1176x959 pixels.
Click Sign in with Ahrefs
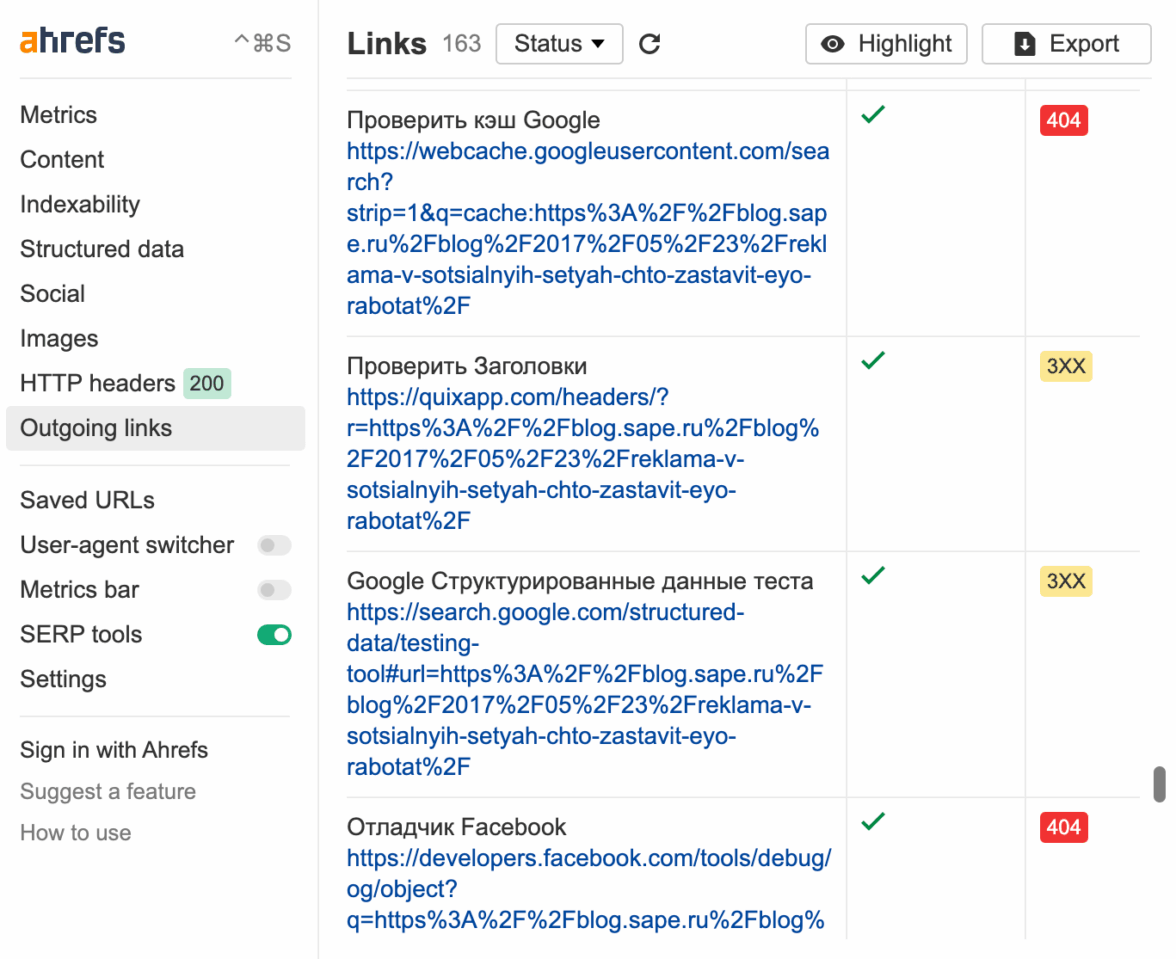114,750
